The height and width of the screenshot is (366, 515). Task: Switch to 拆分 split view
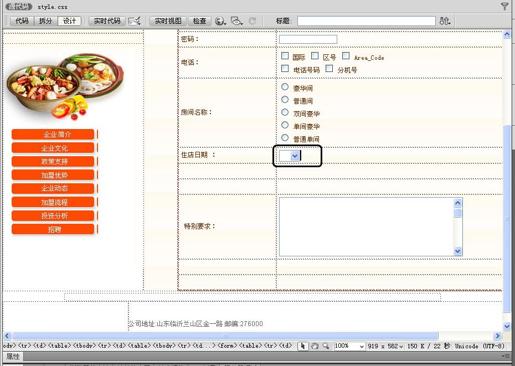(x=46, y=21)
